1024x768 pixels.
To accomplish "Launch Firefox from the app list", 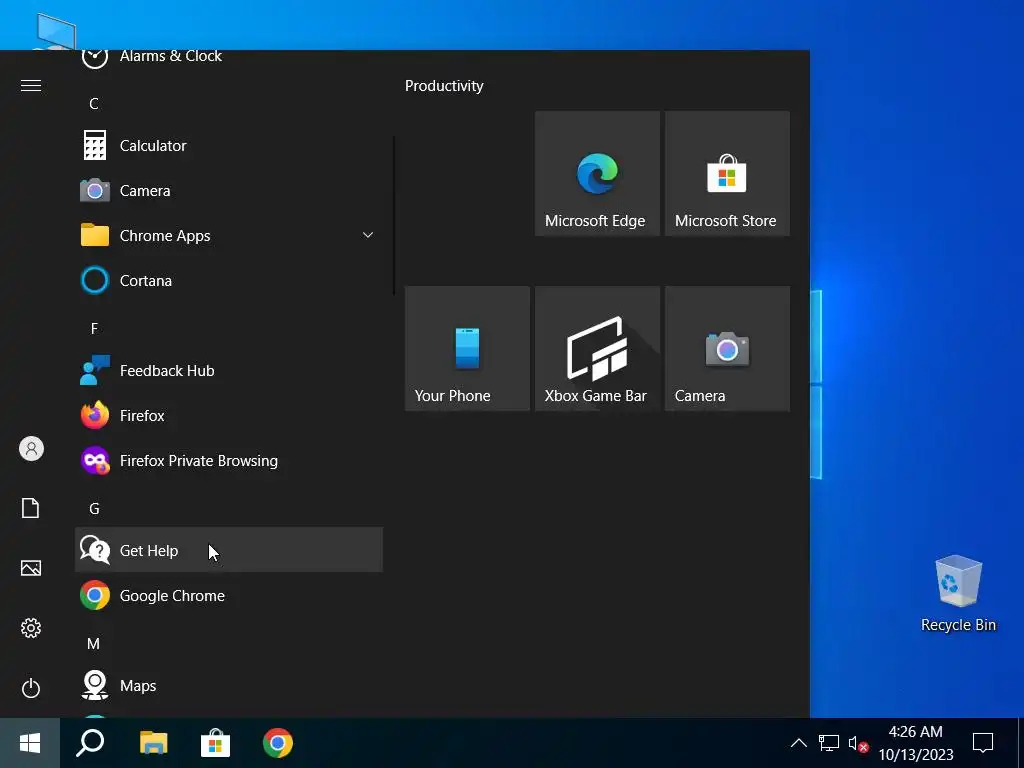I will click(229, 415).
